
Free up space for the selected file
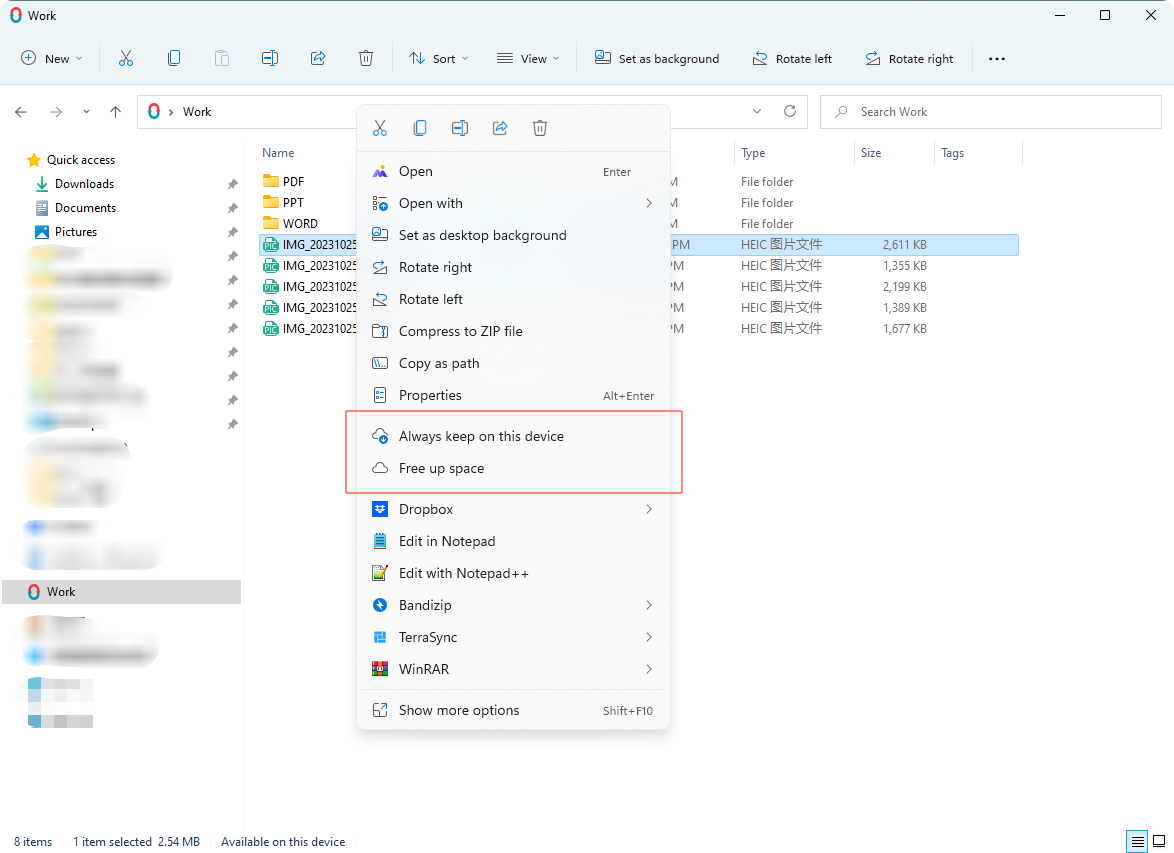(x=440, y=468)
